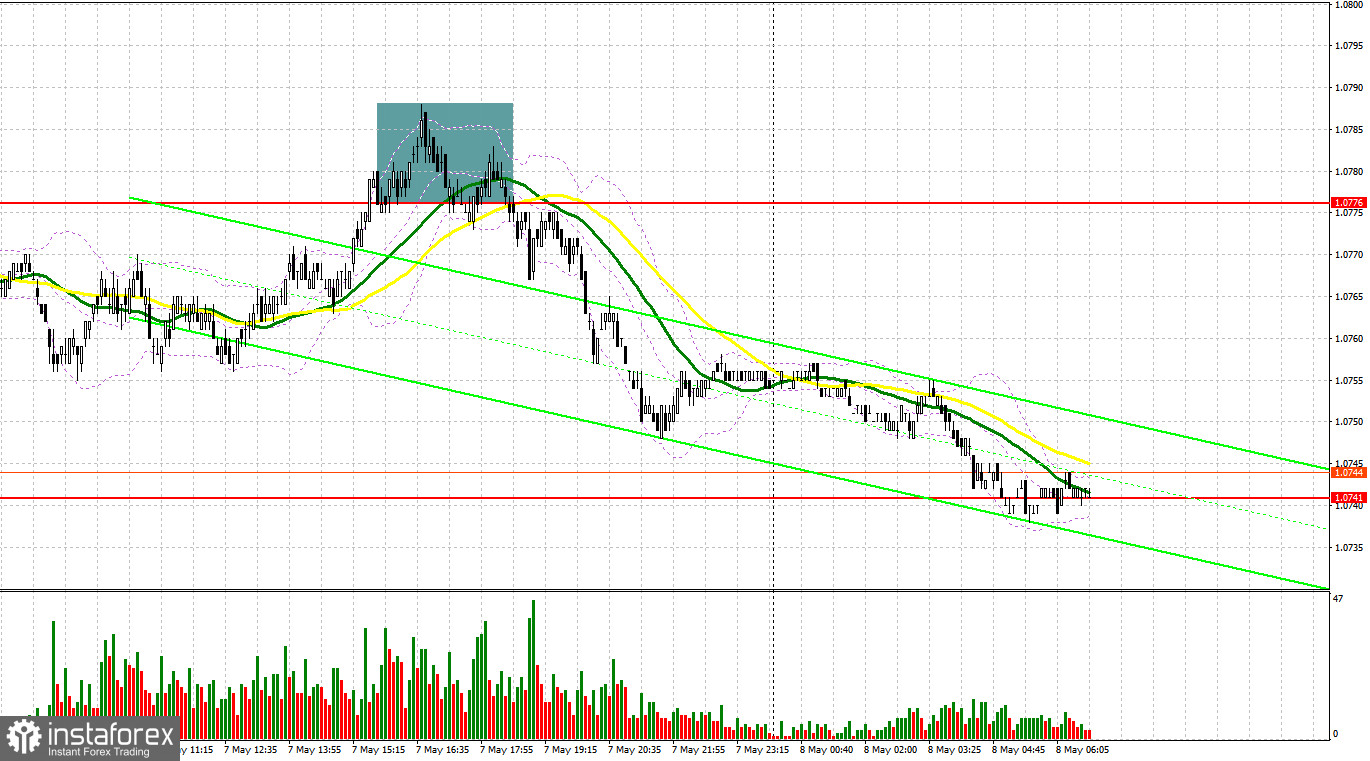
Task: Click the 1.0735 price axis value
Action: click(x=1349, y=547)
